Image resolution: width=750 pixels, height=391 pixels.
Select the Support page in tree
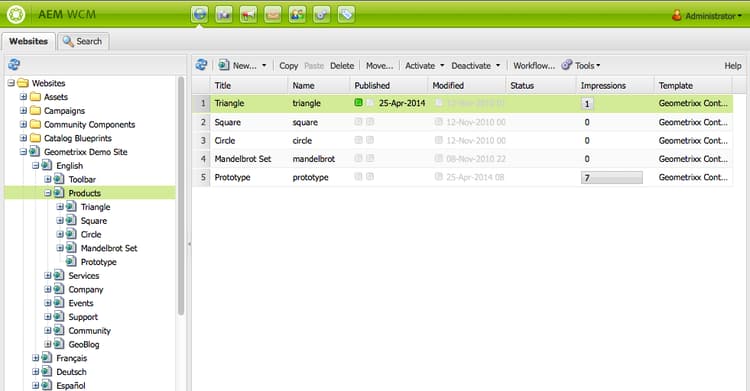pyautogui.click(x=83, y=317)
